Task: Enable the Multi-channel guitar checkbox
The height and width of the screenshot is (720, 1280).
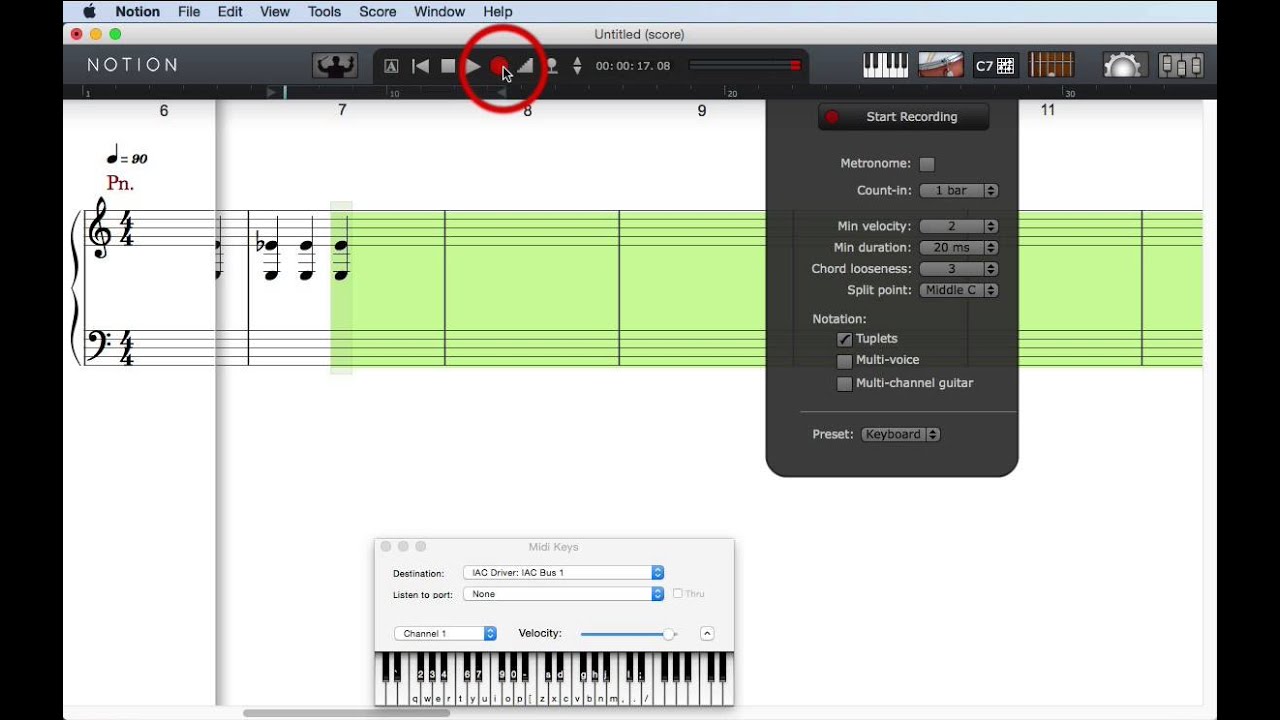Action: [845, 383]
